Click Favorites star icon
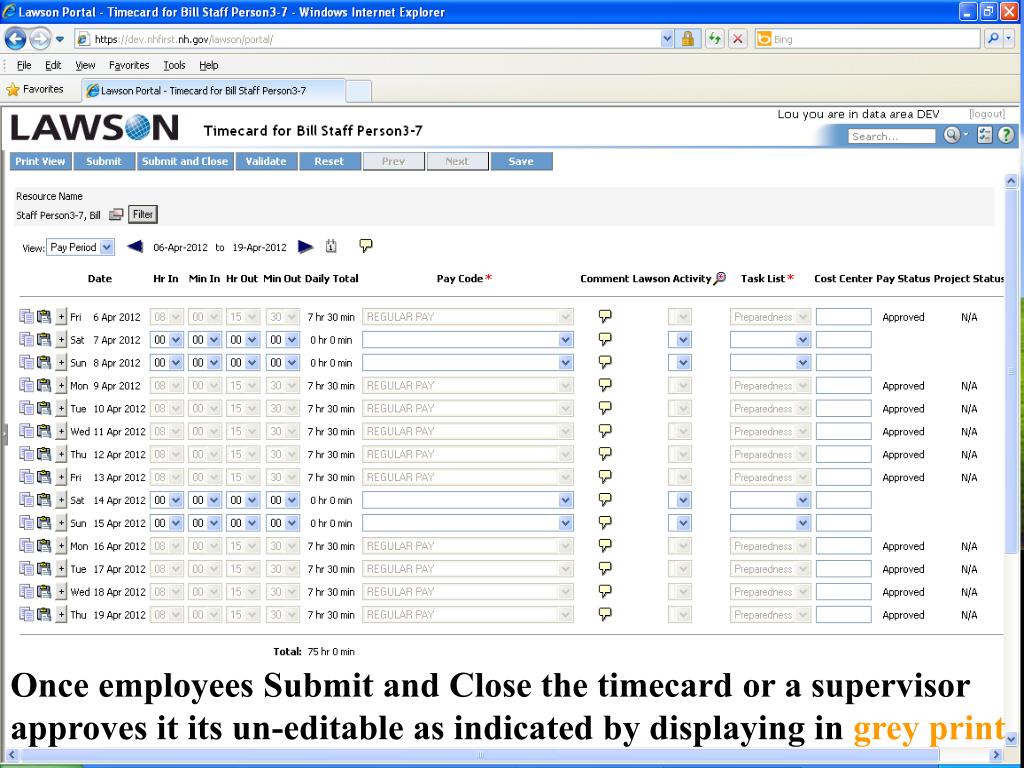Image resolution: width=1024 pixels, height=768 pixels. [12, 89]
